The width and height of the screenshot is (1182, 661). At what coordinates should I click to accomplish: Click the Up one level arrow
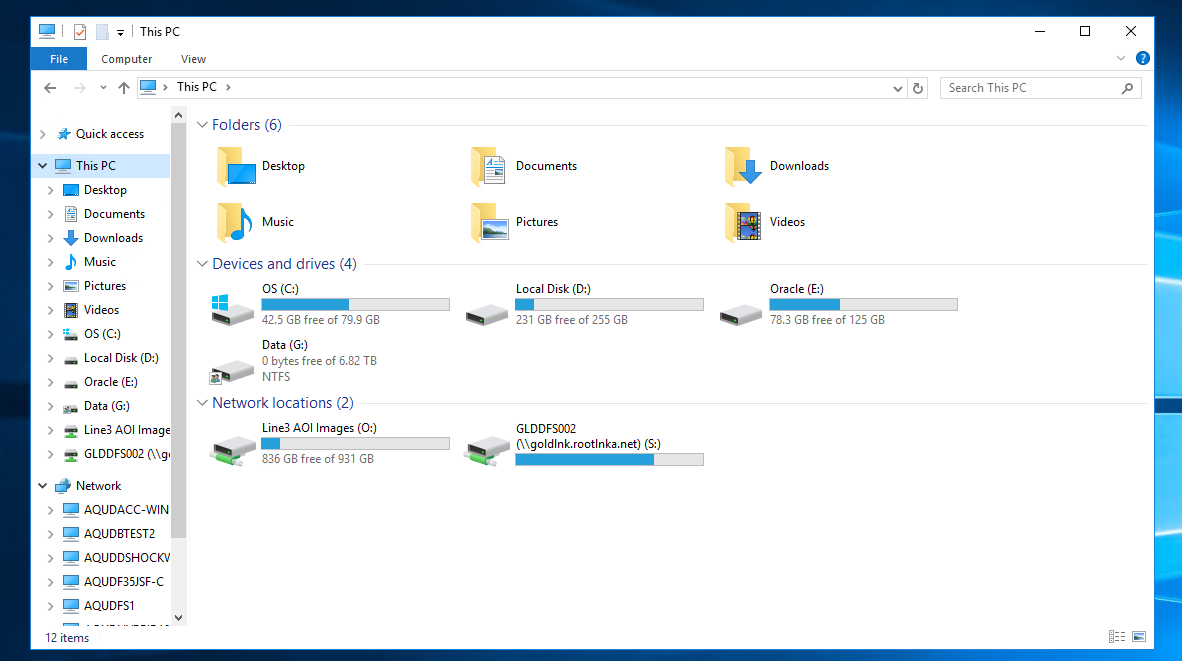click(124, 88)
